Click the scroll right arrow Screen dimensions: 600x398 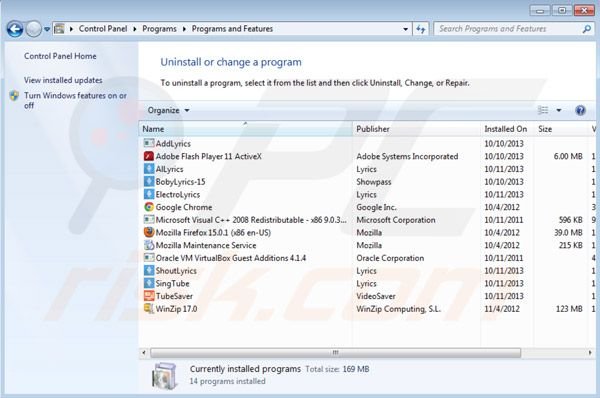pyautogui.click(x=590, y=352)
